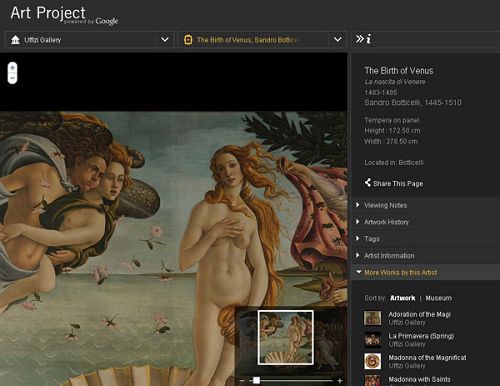The height and width of the screenshot is (386, 500).
Task: Sort works by Museum
Action: pyautogui.click(x=439, y=298)
